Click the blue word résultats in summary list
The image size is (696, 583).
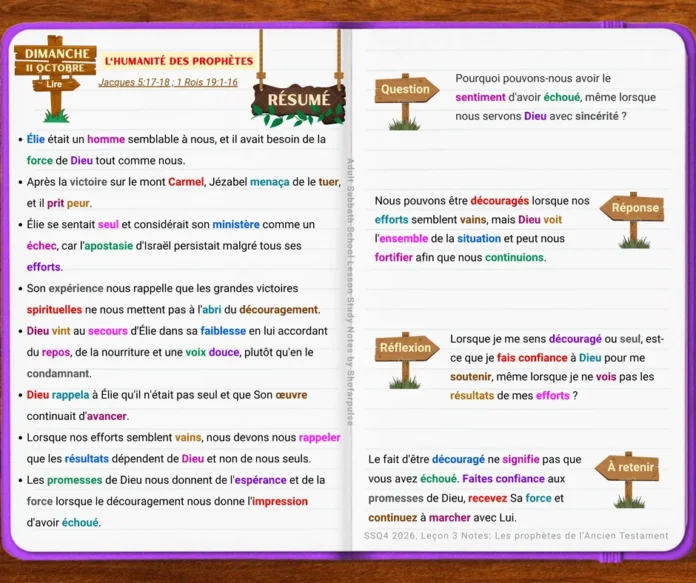pos(87,459)
